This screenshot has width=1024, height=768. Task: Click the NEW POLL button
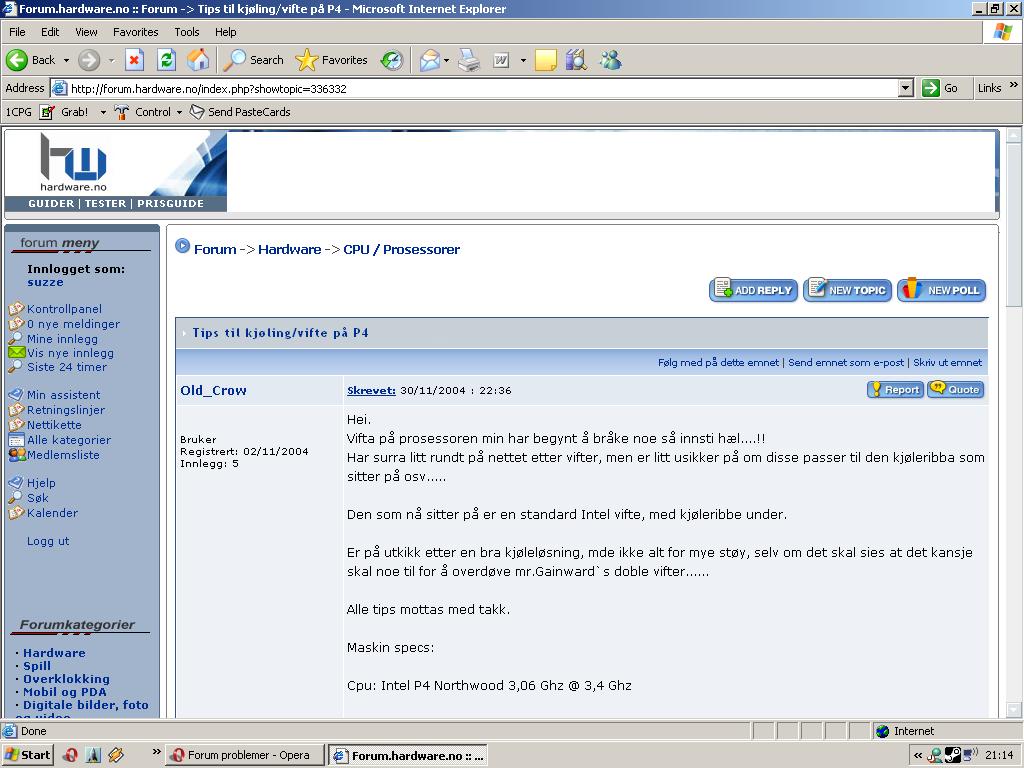(942, 290)
